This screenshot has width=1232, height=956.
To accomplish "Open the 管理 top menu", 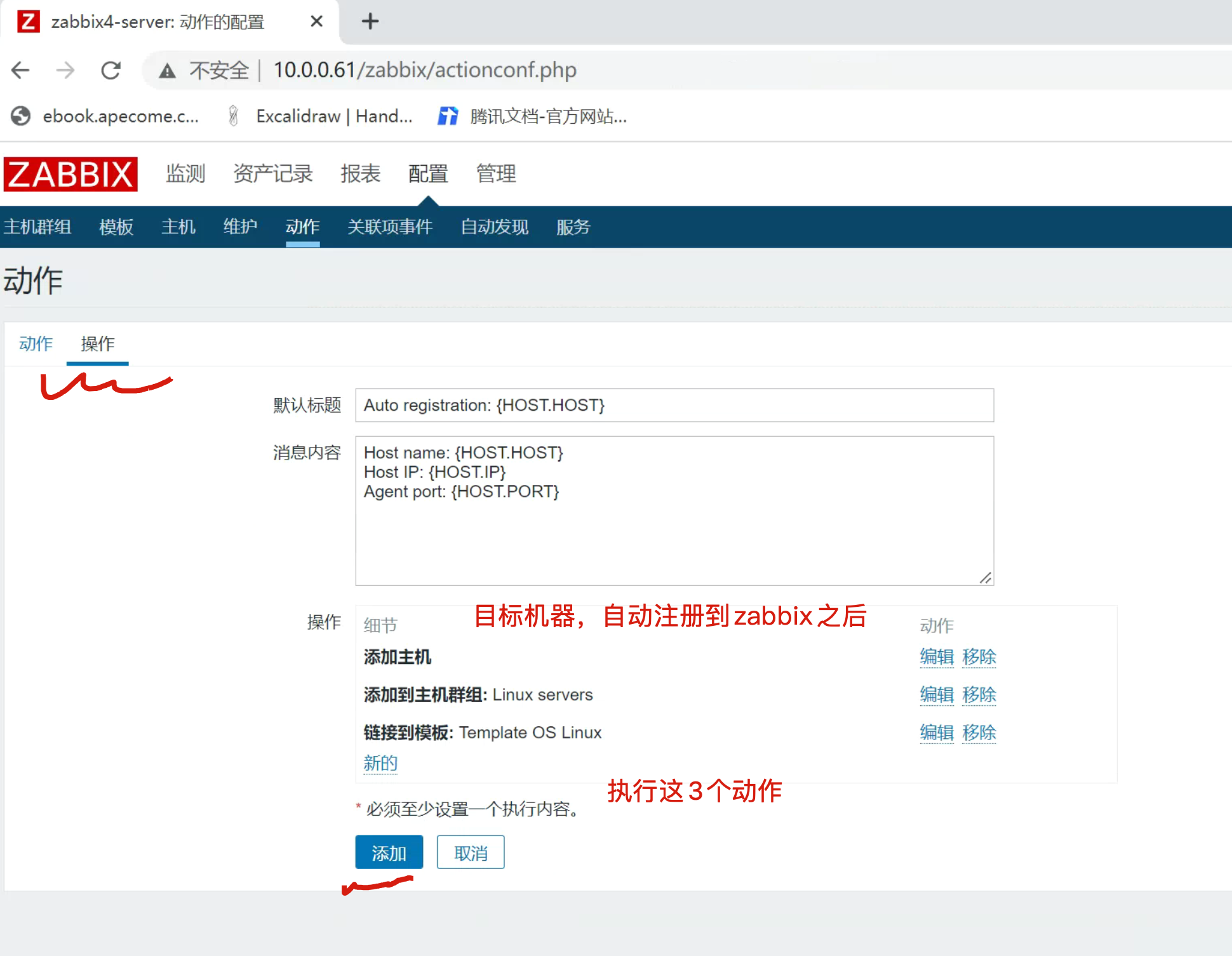I will point(495,173).
